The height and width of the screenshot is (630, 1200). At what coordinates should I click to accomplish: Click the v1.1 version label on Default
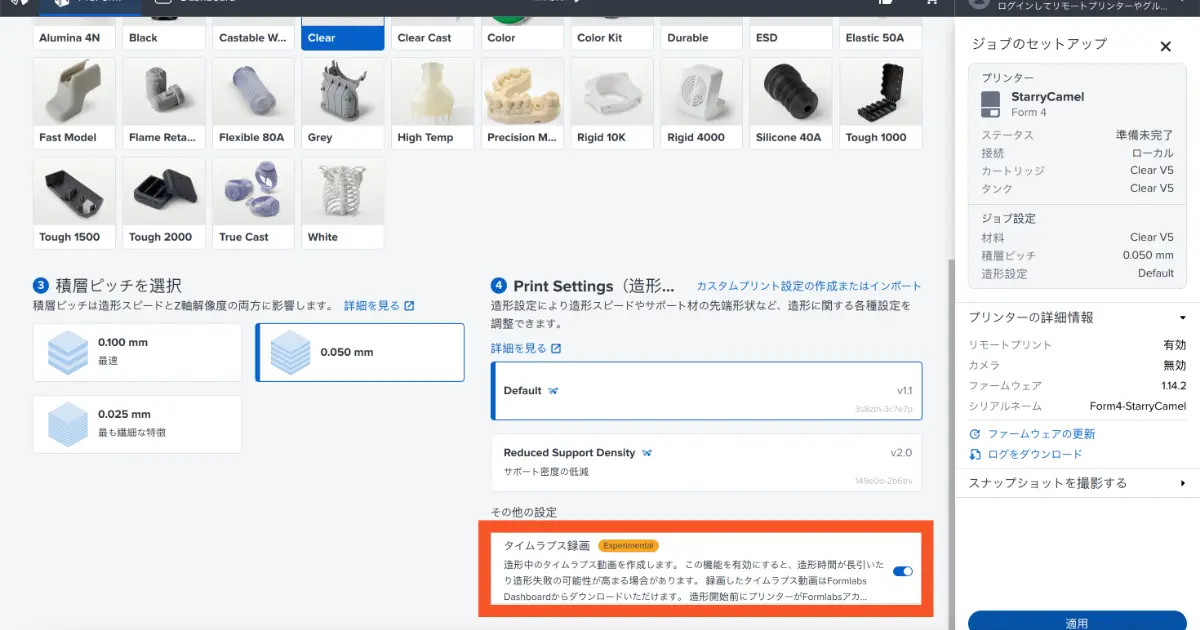pos(905,391)
